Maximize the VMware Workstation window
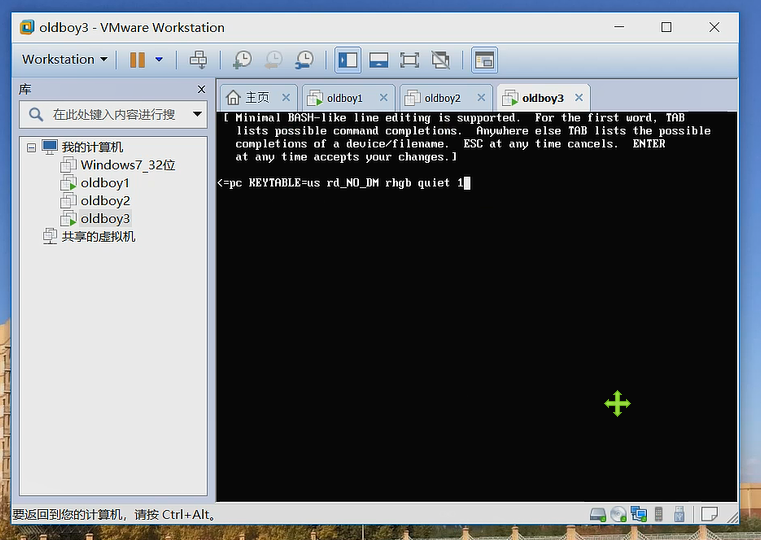Viewport: 761px width, 540px height. click(666, 27)
